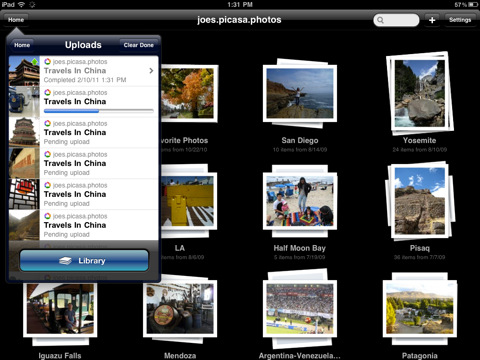Screen dimensions: 480x360
Task: Tap the plus add button
Action: 432,20
